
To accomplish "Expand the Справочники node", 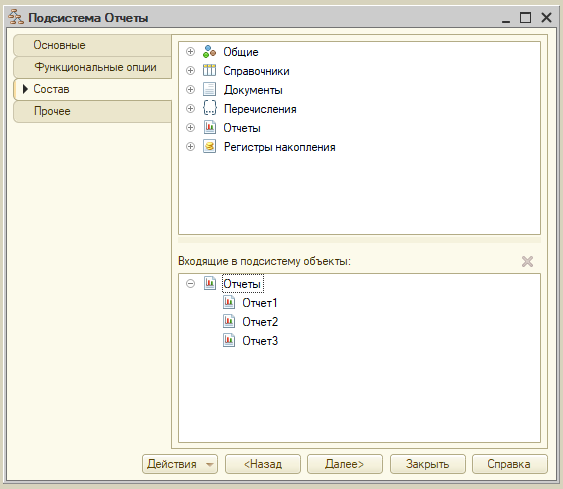I will tap(190, 71).
